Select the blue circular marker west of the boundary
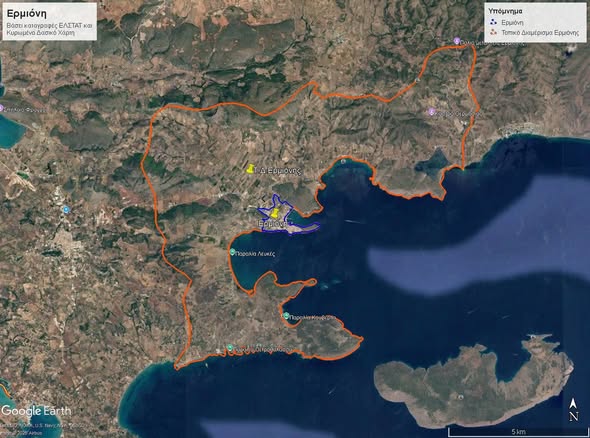The image size is (590, 438). click(x=67, y=209)
